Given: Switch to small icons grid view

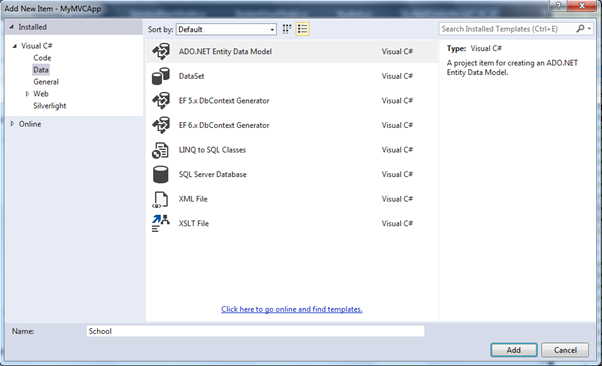Looking at the screenshot, I should (287, 29).
